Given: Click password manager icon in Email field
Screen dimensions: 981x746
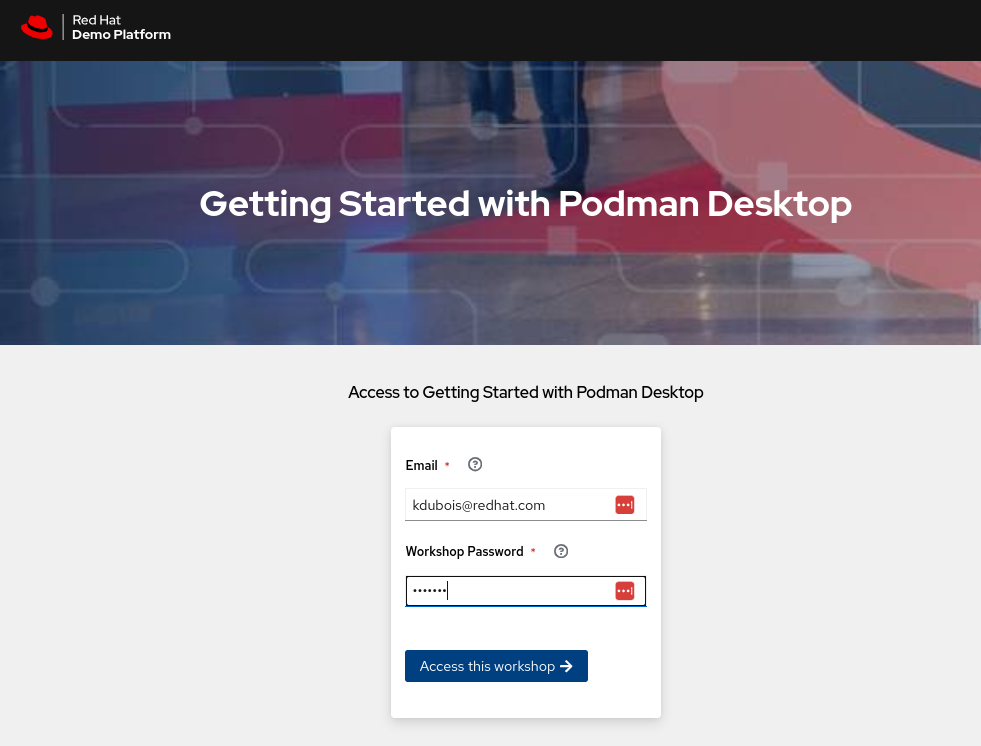Looking at the screenshot, I should tap(624, 505).
